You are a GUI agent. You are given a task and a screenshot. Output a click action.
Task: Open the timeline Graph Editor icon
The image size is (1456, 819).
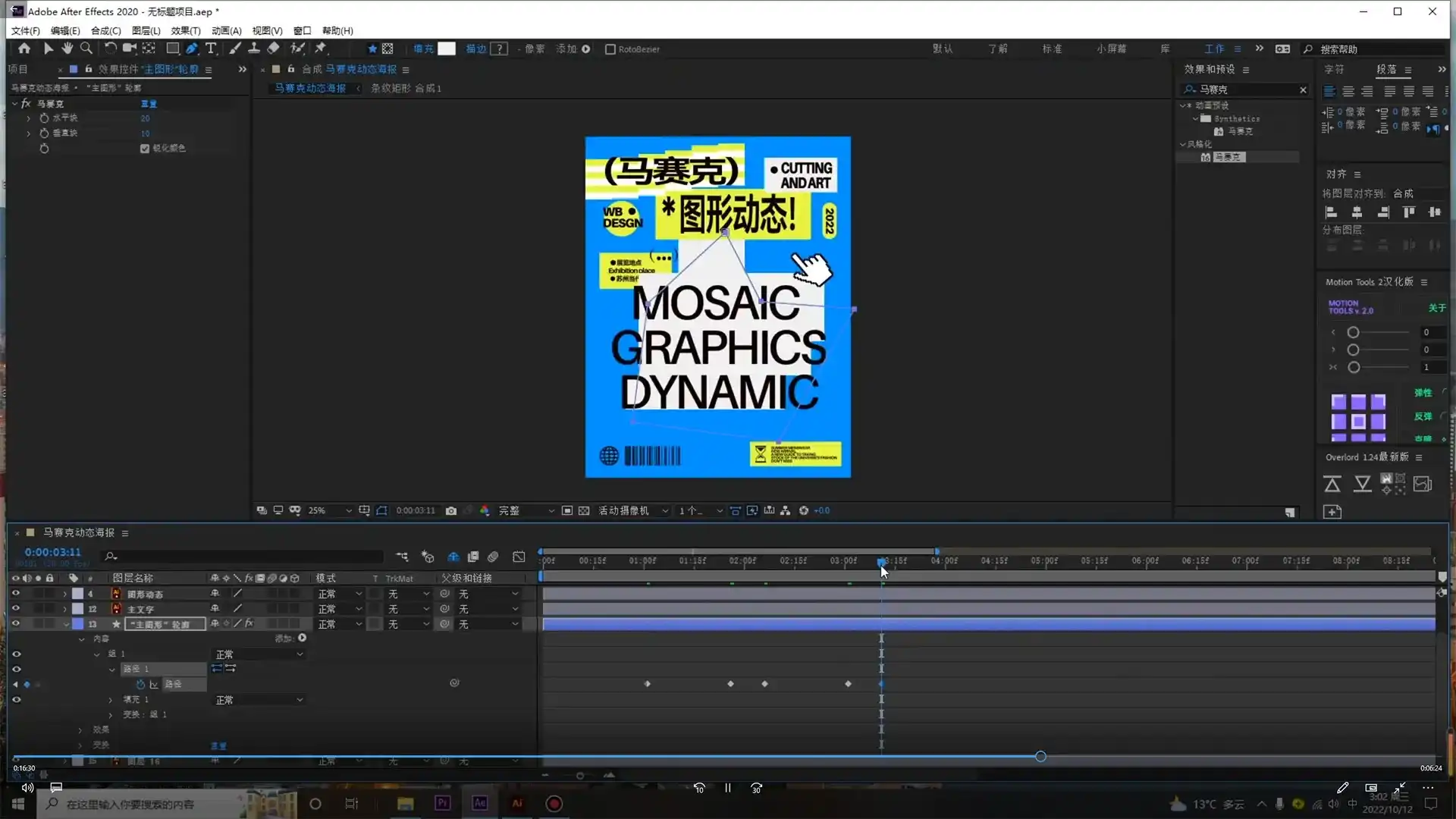(519, 557)
